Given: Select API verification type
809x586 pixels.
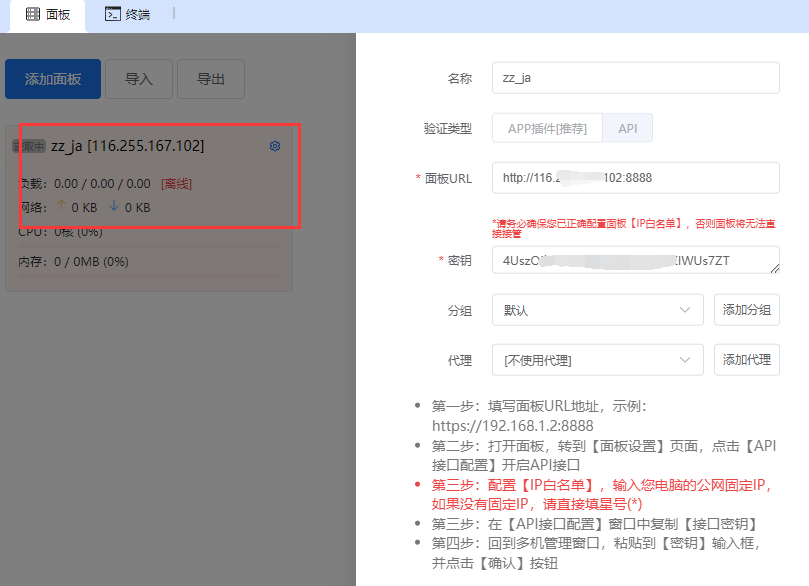Looking at the screenshot, I should pyautogui.click(x=627, y=128).
